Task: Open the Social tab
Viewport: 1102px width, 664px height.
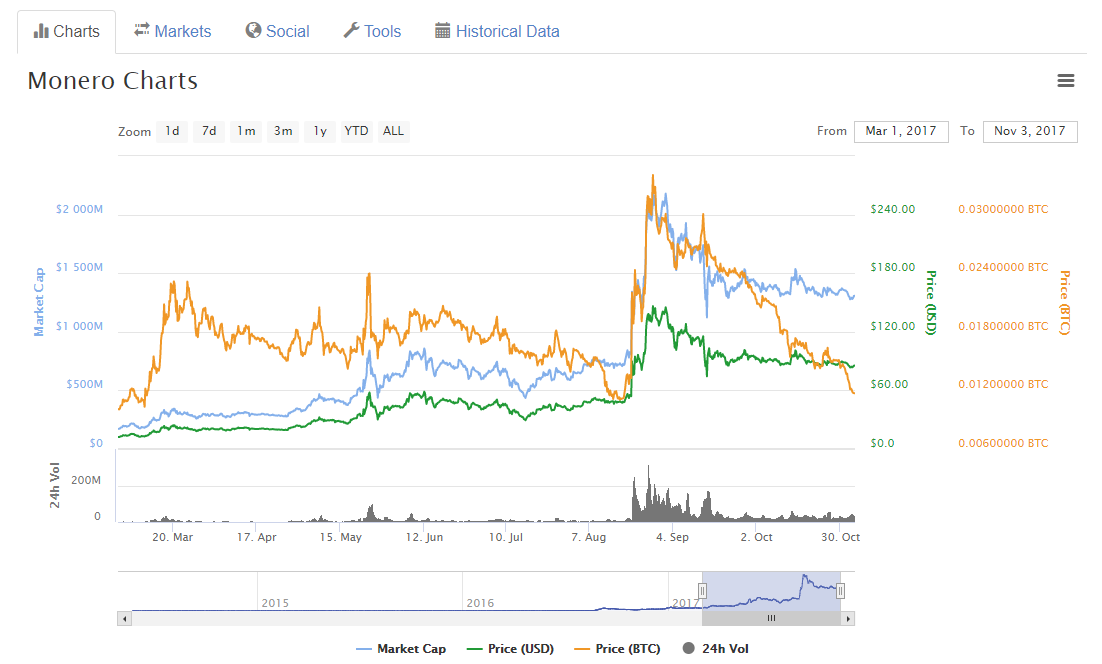Action: 278,32
